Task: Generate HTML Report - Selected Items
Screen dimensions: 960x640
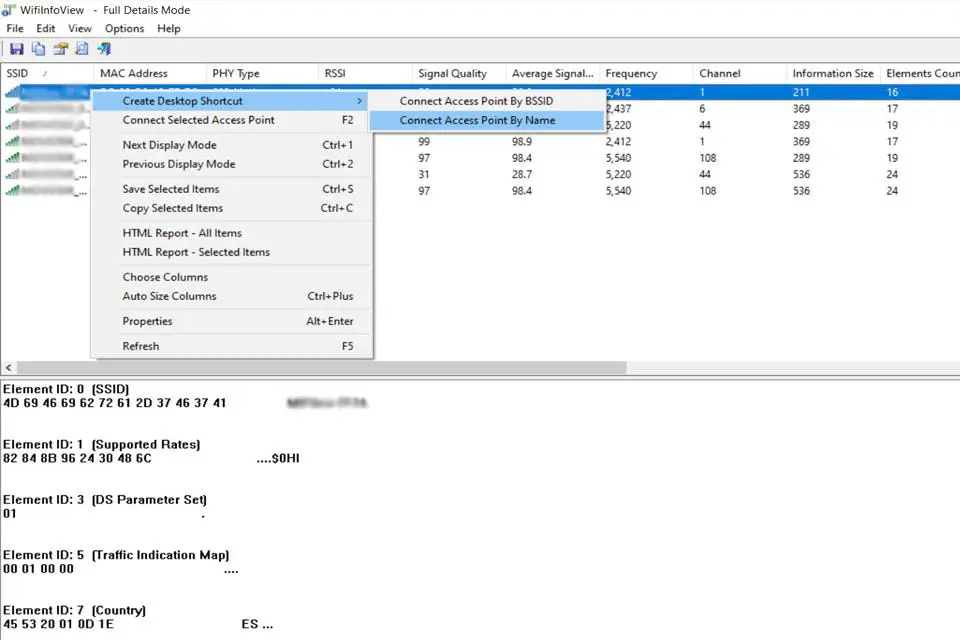Action: pos(231,252)
